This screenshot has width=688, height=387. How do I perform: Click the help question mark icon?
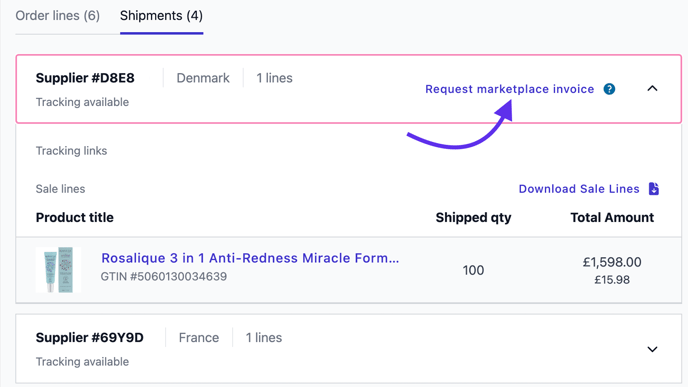tap(609, 89)
